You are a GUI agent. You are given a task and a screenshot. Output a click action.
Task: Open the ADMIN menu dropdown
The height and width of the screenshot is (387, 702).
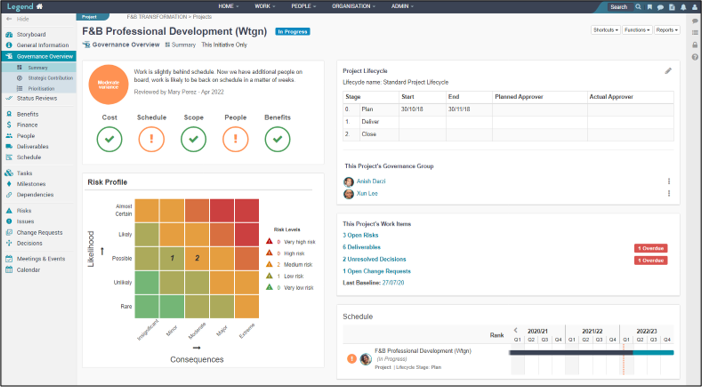pyautogui.click(x=402, y=6)
